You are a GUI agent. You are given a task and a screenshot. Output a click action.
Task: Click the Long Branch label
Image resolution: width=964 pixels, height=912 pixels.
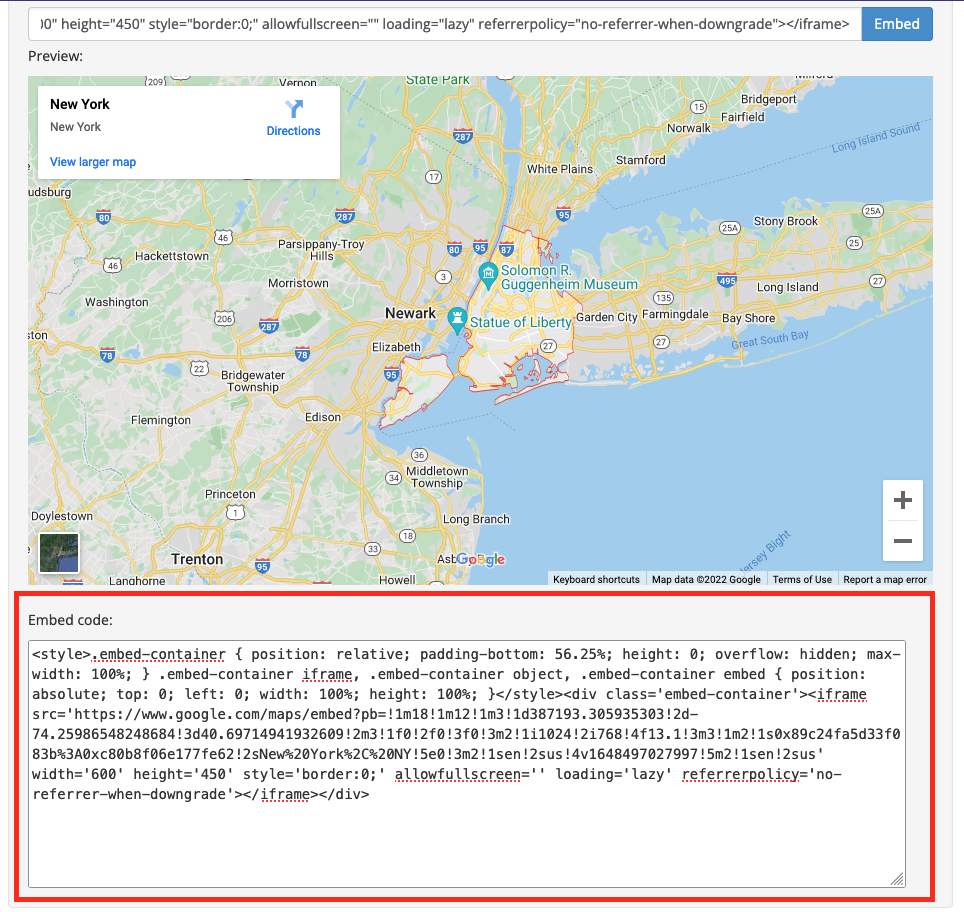(476, 519)
